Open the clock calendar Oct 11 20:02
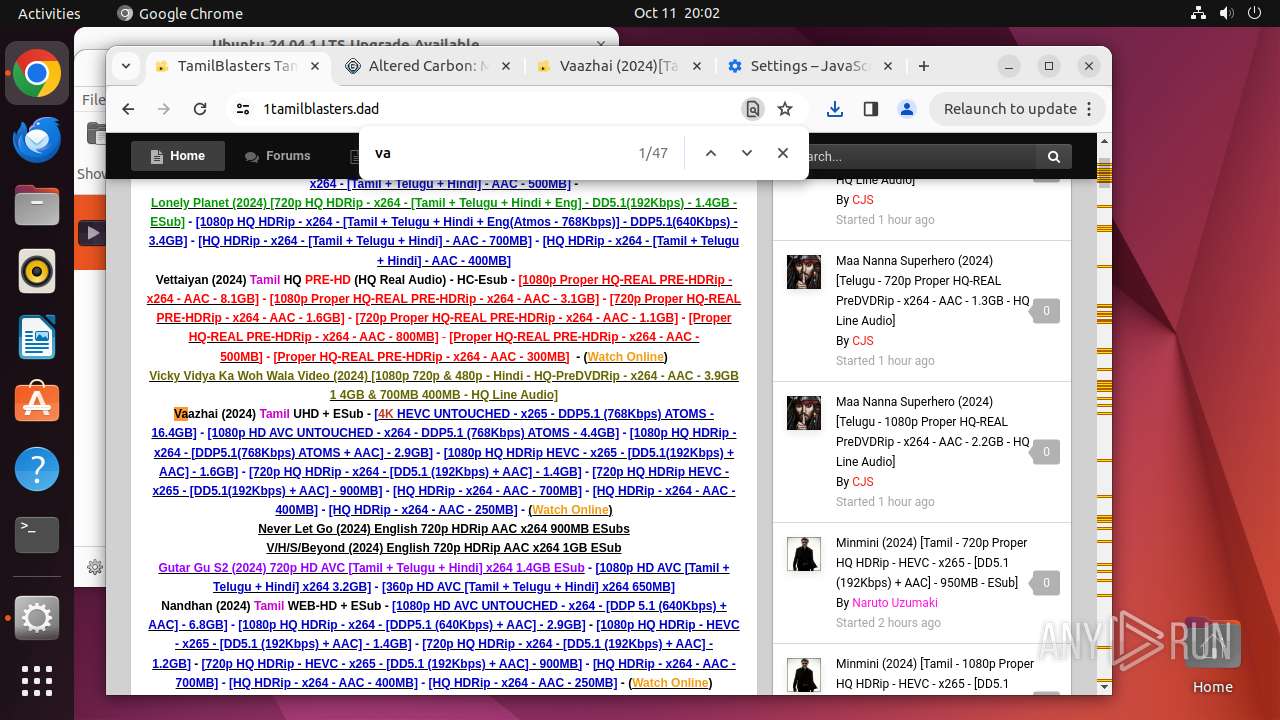The height and width of the screenshot is (720, 1280). point(677,14)
